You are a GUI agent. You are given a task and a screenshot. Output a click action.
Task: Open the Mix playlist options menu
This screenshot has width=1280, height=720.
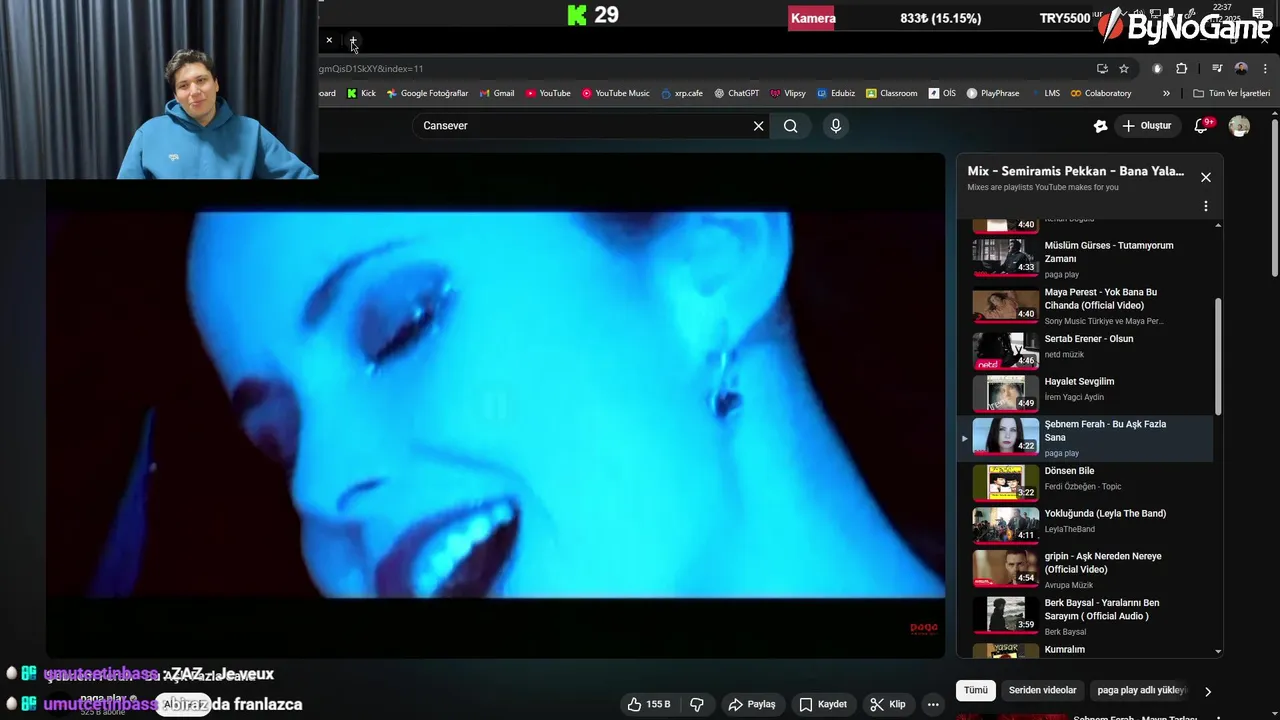pos(1206,206)
